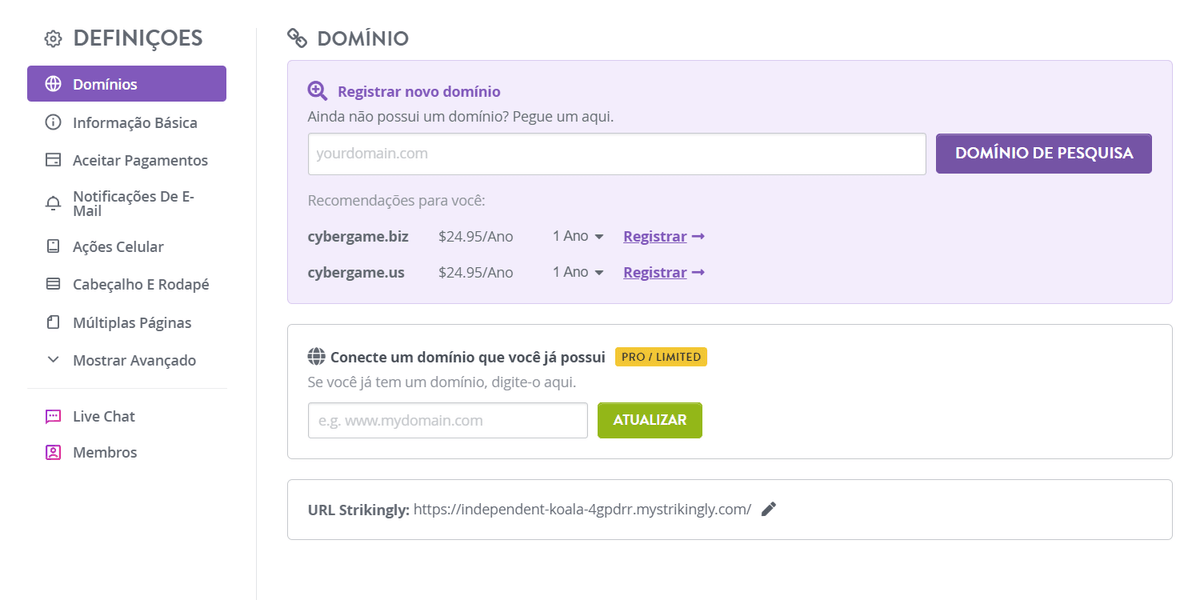Expand Mostrar Avançado settings

pyautogui.click(x=134, y=360)
